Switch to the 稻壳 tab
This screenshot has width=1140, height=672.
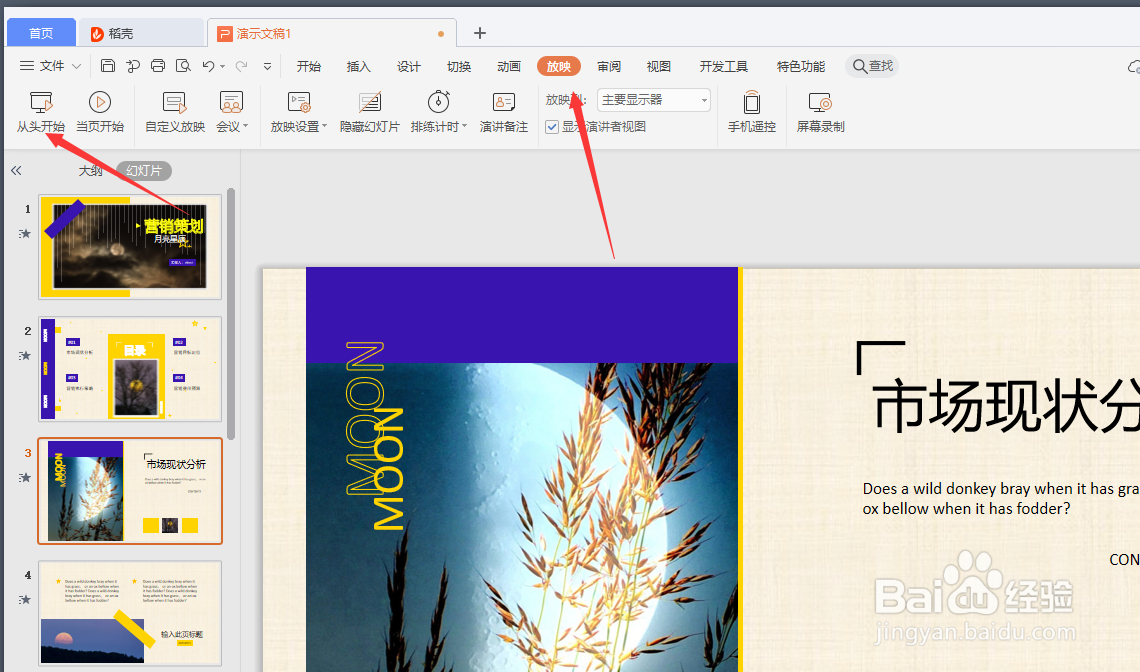140,33
